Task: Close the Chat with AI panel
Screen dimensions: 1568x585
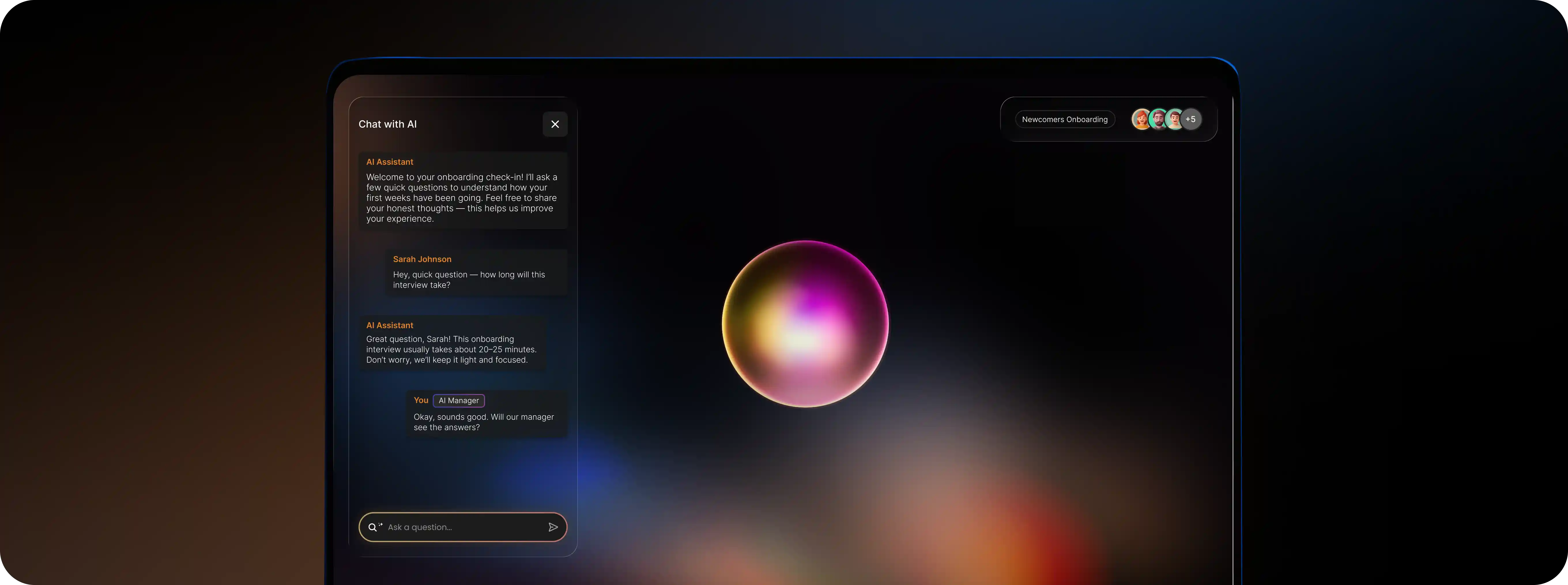Action: point(555,124)
